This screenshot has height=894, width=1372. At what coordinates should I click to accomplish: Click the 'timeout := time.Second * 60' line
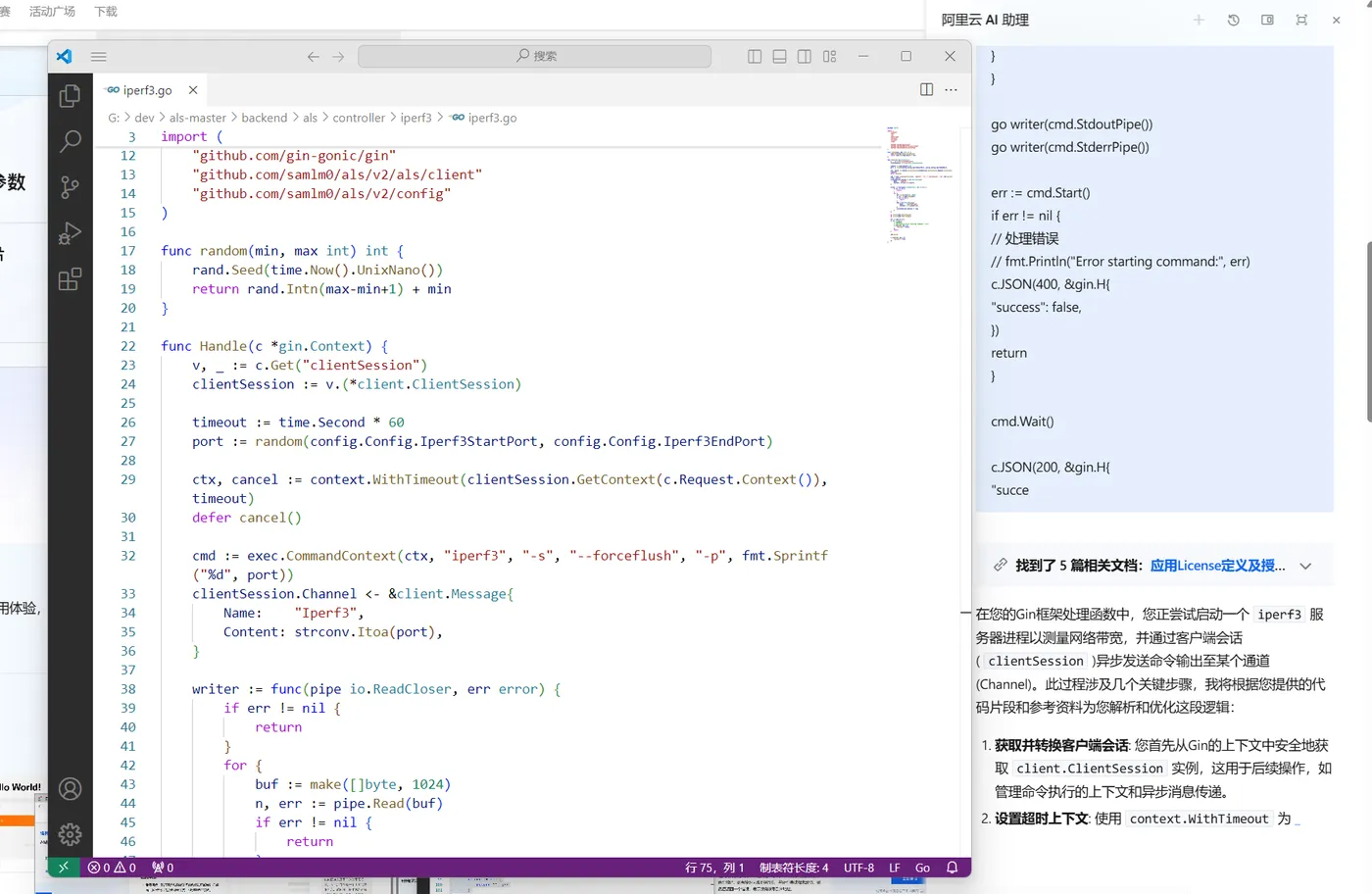click(298, 422)
